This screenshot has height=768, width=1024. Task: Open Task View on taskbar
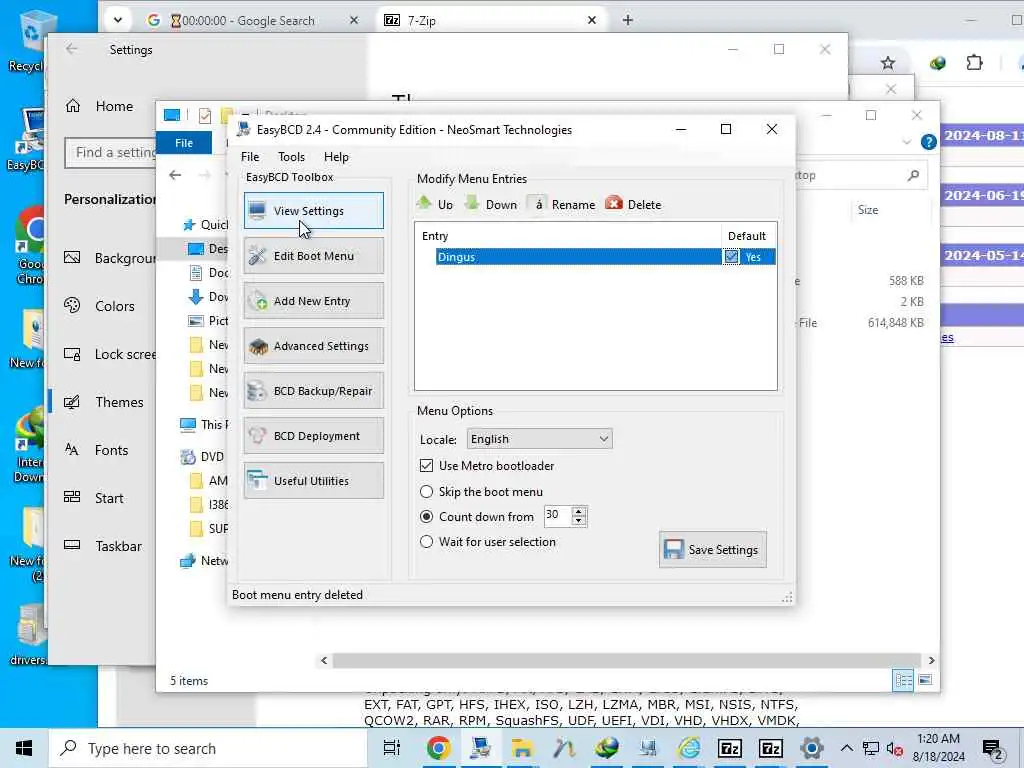click(x=392, y=748)
